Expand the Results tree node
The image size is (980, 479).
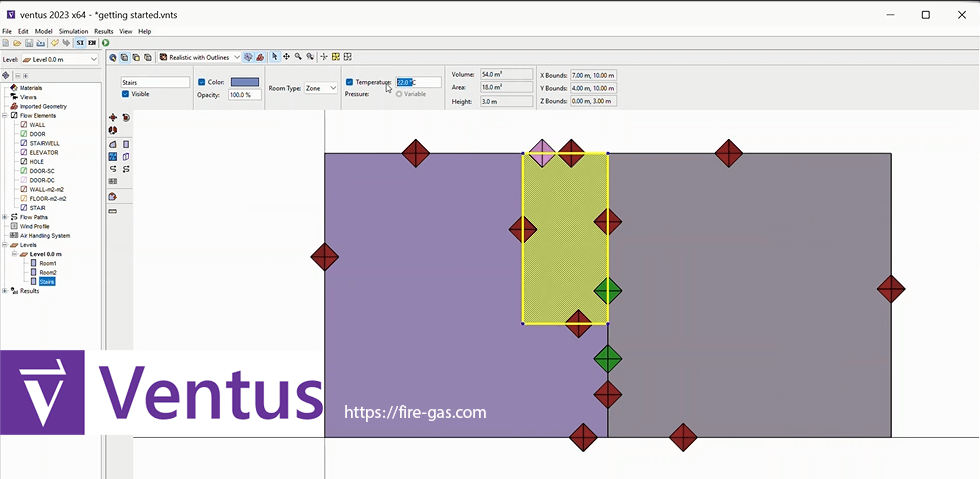click(5, 291)
